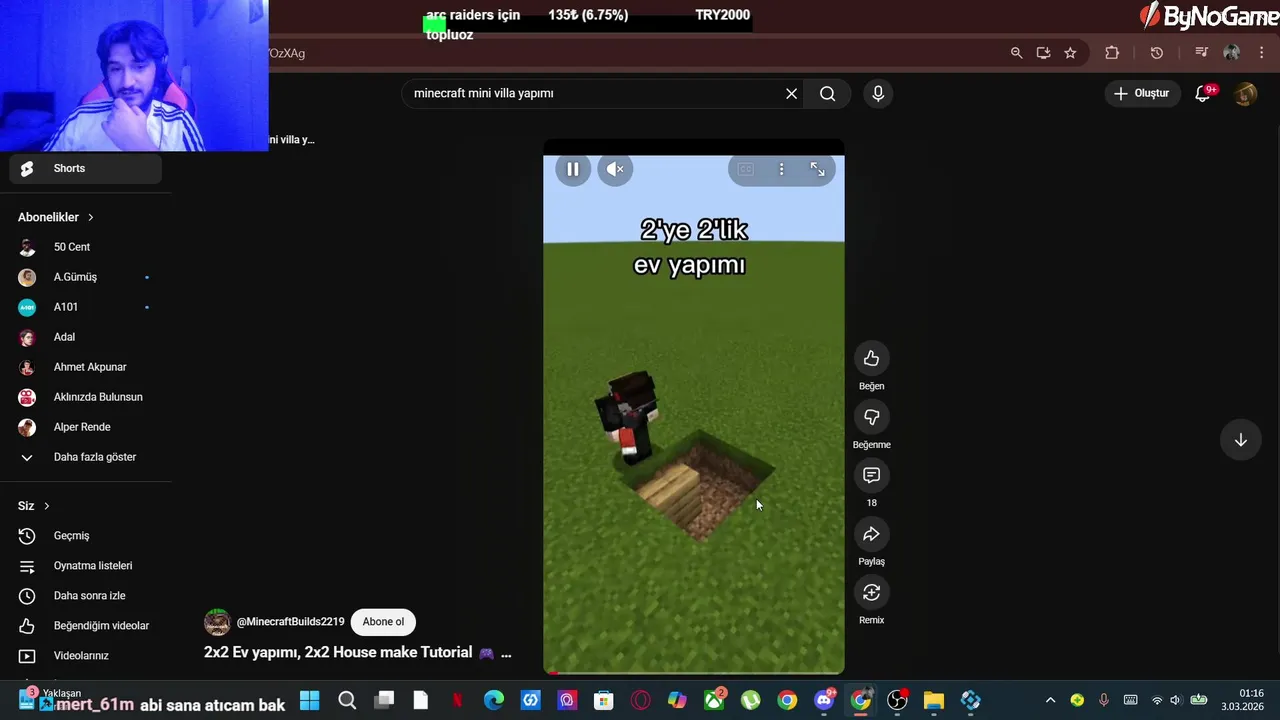Open Daha sonra izle list
The image size is (1280, 720).
(86, 596)
